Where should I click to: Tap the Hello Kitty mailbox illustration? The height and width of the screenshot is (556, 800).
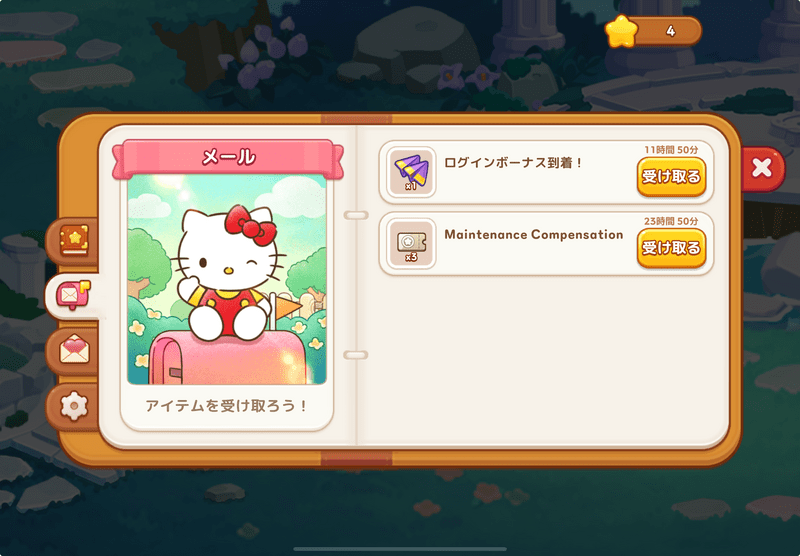click(x=227, y=280)
